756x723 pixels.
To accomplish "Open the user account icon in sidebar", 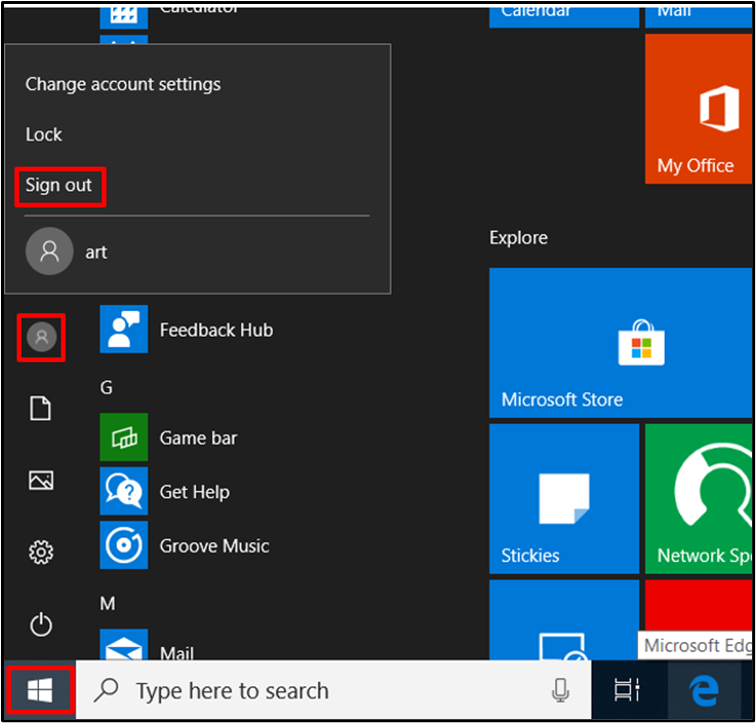I will [41, 337].
